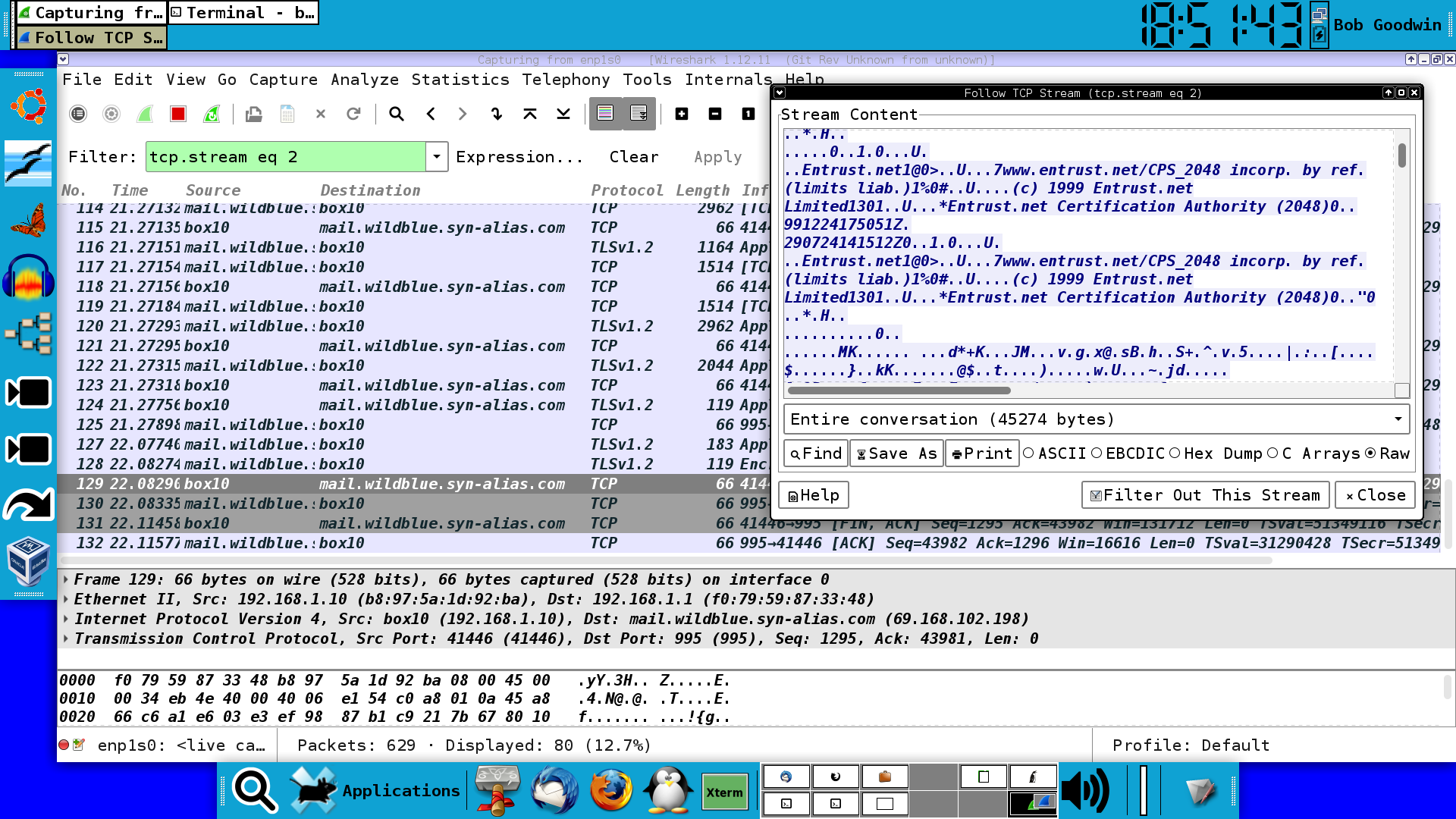
Task: Click the find packet magnifier icon
Action: click(397, 114)
